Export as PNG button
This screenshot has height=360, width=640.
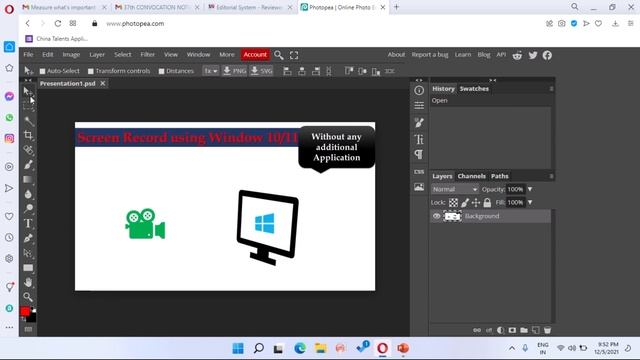[234, 71]
